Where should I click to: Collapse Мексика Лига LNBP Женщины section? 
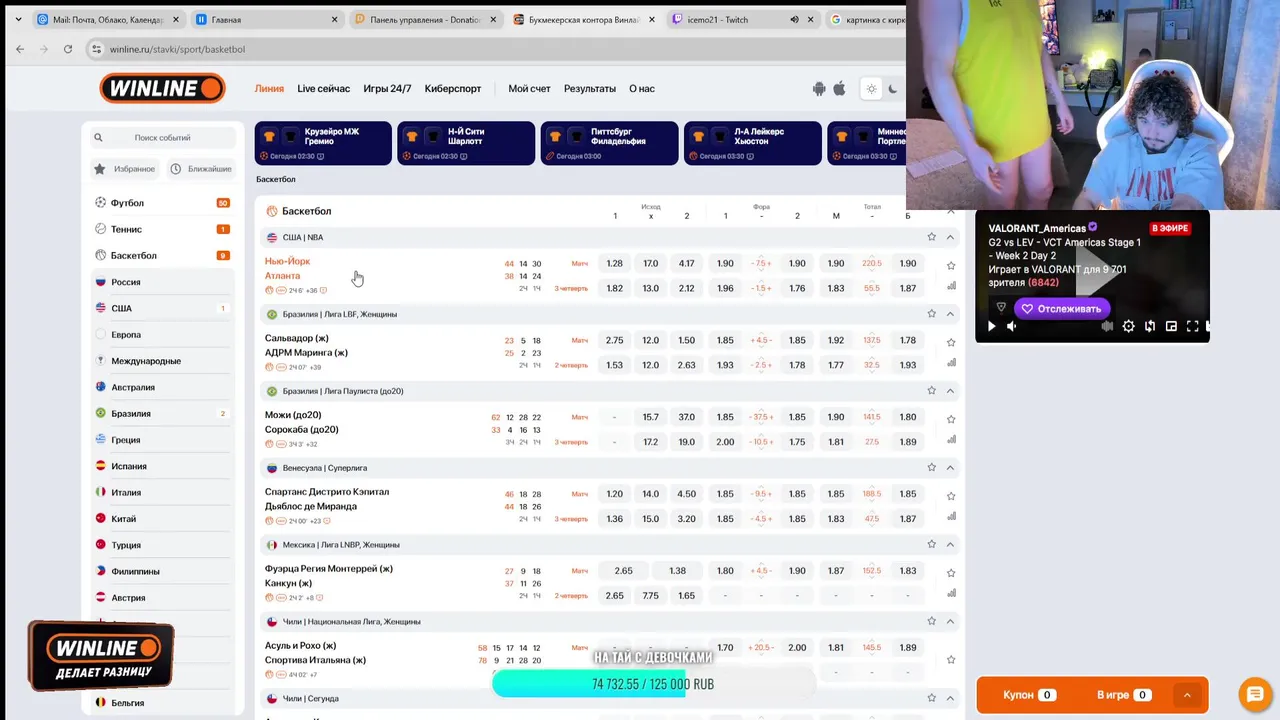[950, 544]
